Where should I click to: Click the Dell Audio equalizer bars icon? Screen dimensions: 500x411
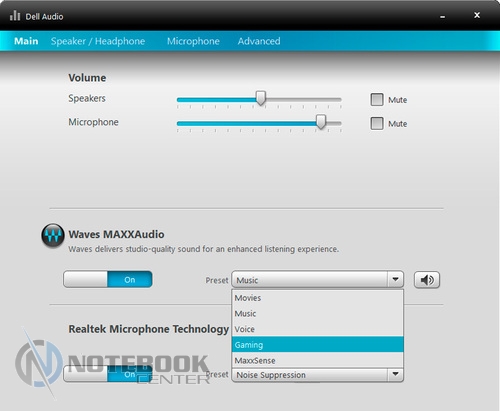tap(15, 16)
